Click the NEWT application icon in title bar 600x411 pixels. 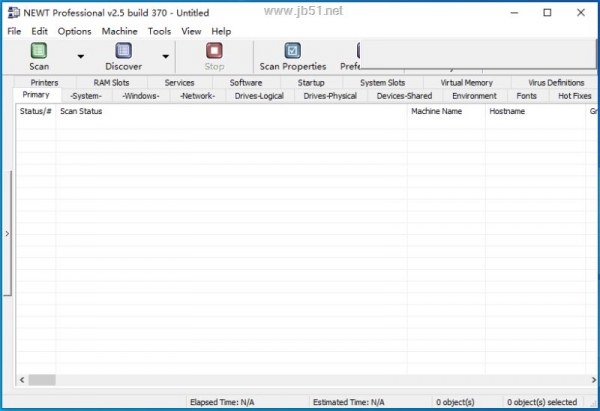[12, 13]
